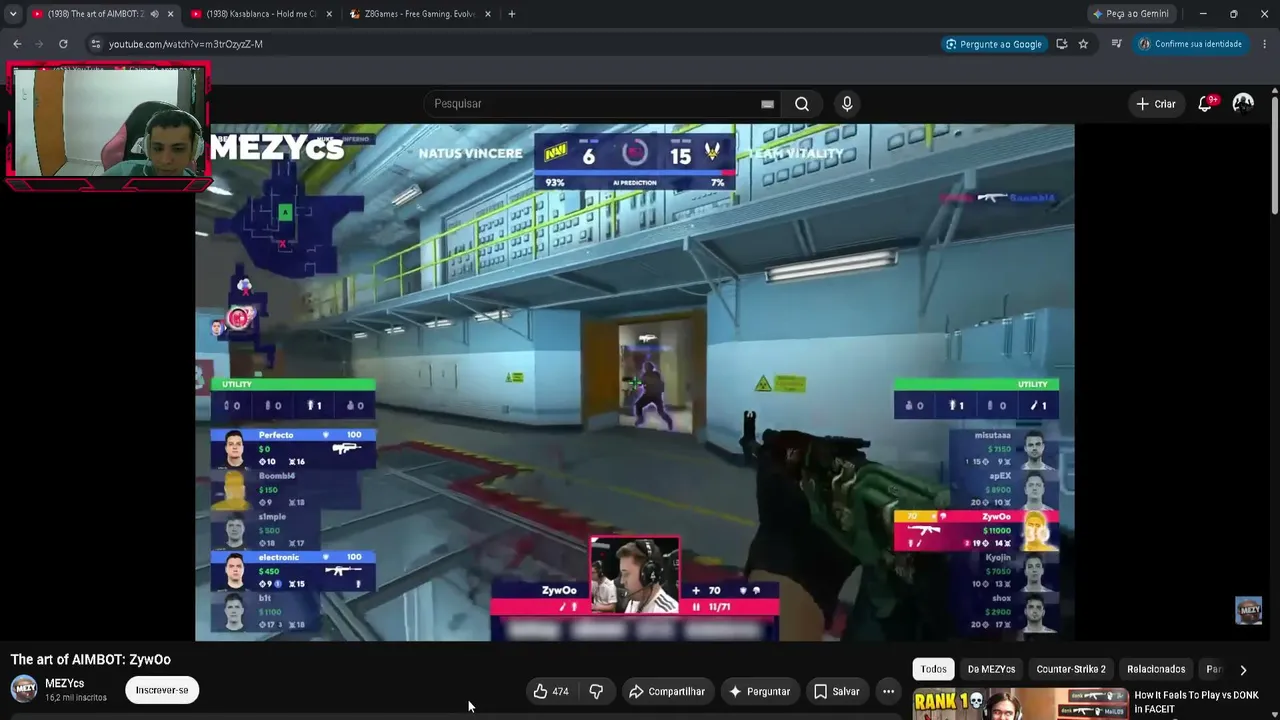The image size is (1280, 720).
Task: Open the MEZYcs channel avatar
Action: pos(24,690)
